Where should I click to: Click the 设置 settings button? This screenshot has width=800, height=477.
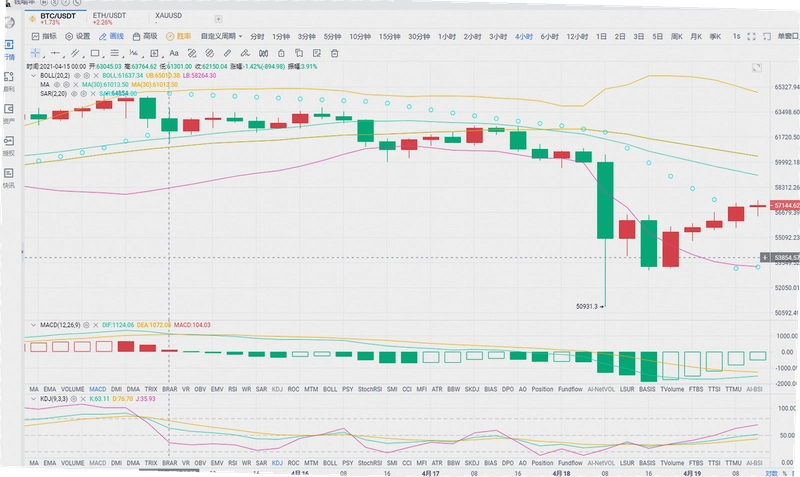(x=78, y=36)
